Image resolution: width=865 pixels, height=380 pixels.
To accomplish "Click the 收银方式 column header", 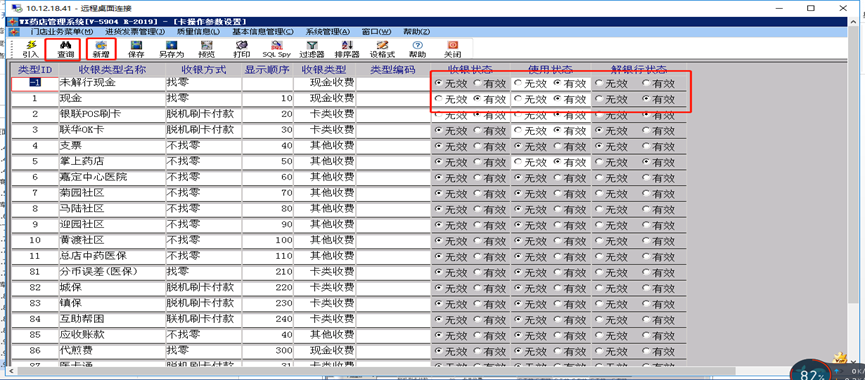I will click(x=204, y=69).
